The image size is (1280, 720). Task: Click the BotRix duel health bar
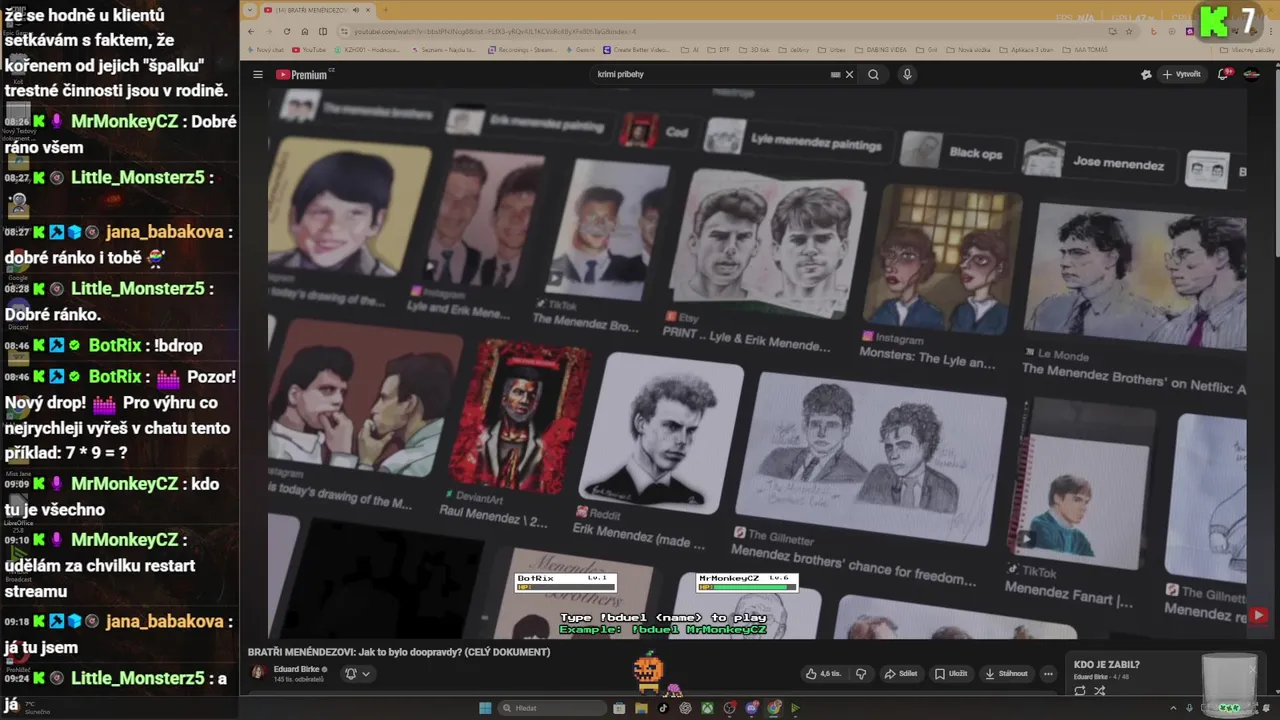tap(565, 587)
